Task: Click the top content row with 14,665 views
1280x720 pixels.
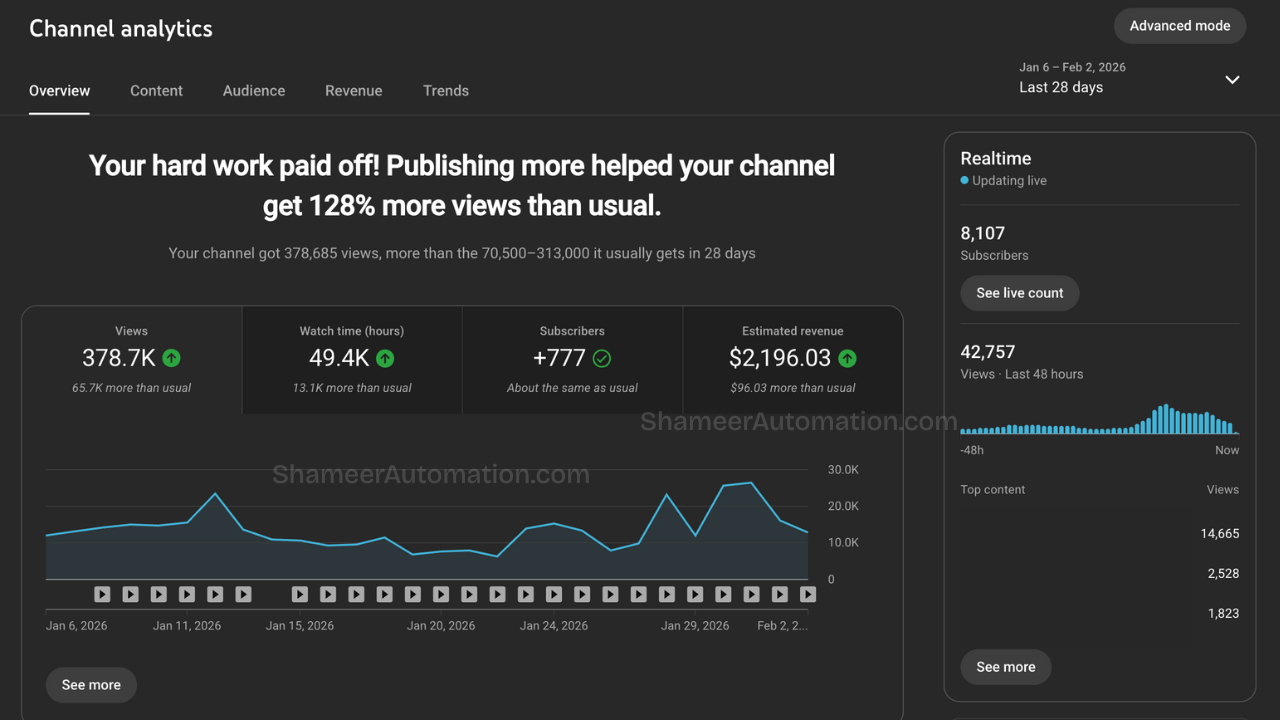Action: [1099, 534]
